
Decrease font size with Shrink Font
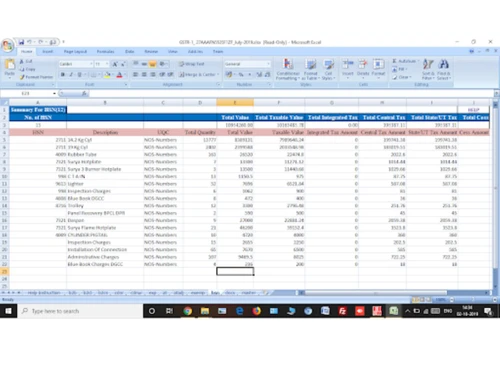pos(123,64)
